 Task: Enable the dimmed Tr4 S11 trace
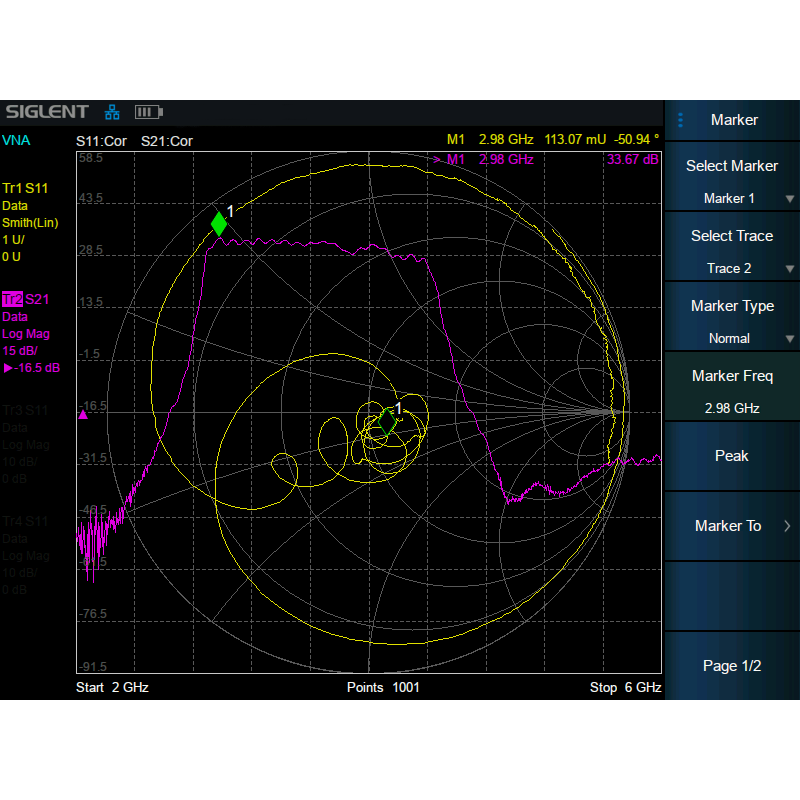coord(26,521)
